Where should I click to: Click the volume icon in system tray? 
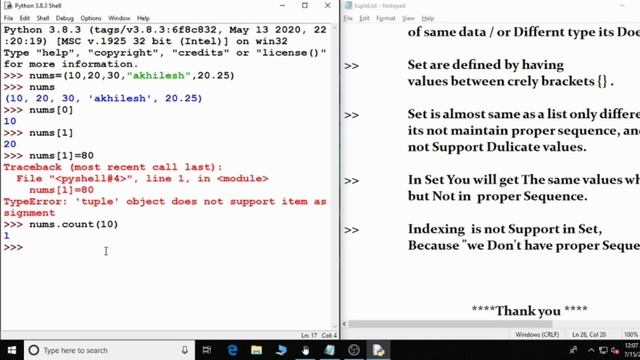click(x=616, y=350)
